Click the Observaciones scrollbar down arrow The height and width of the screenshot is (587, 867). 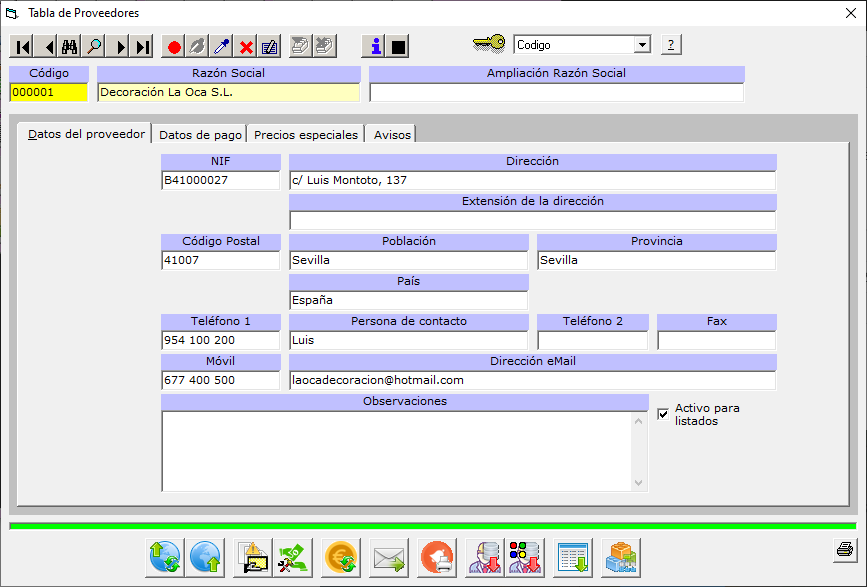coord(641,483)
